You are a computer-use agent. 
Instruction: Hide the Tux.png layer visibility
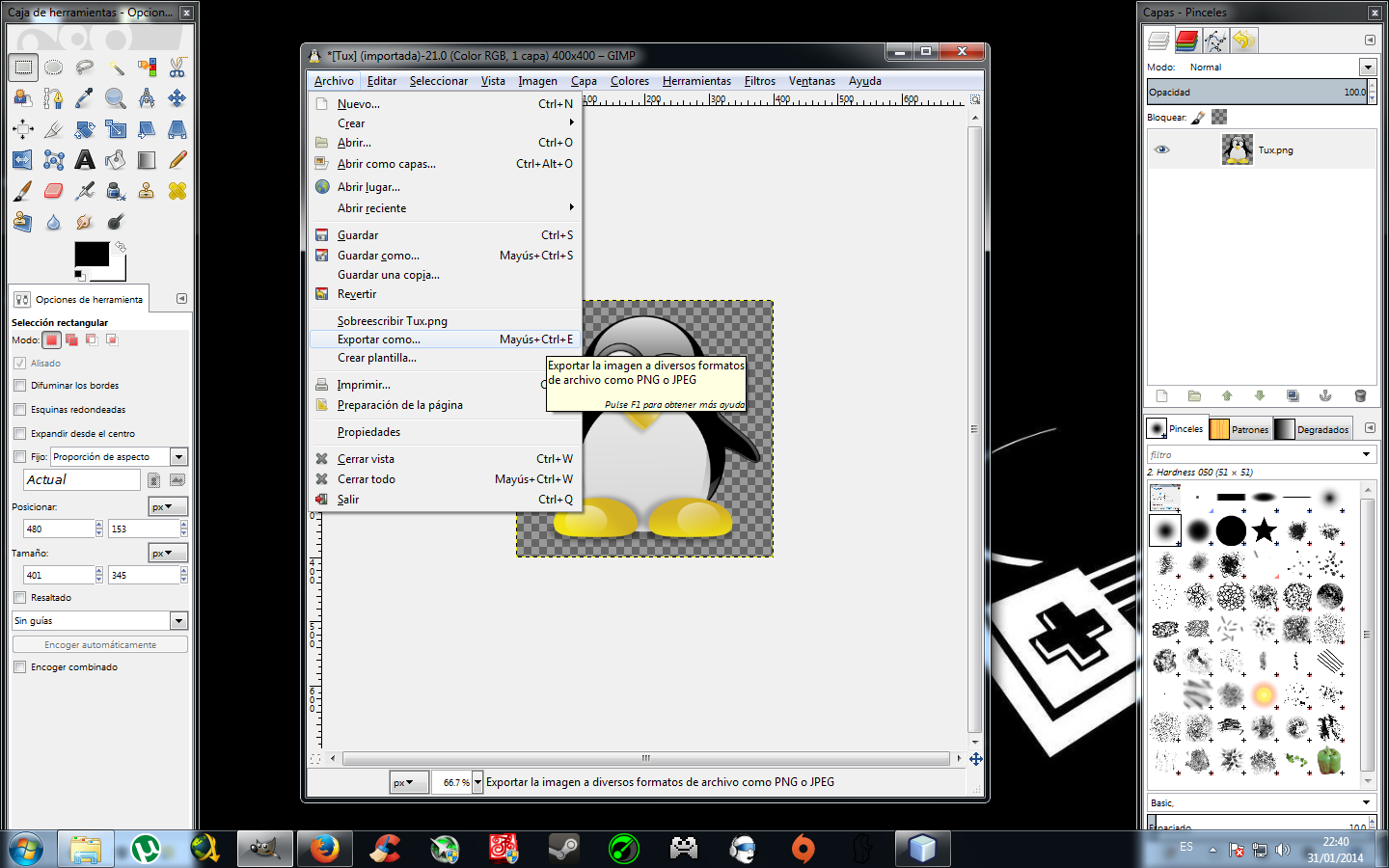pyautogui.click(x=1161, y=149)
